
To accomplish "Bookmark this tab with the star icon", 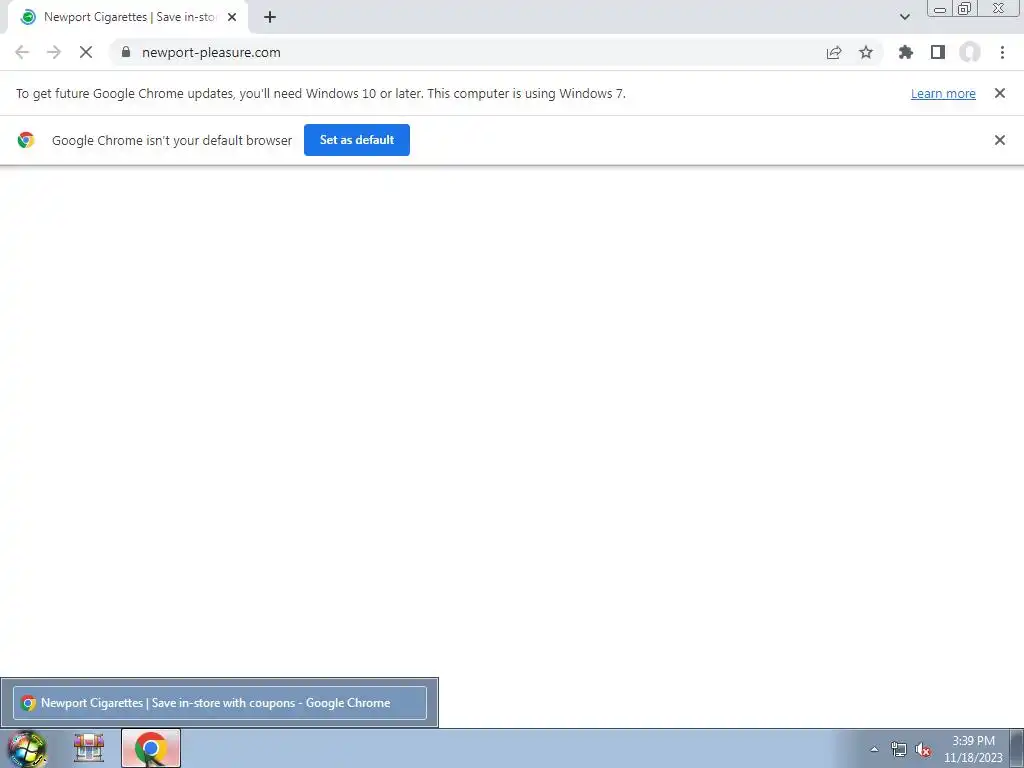I will pos(866,52).
